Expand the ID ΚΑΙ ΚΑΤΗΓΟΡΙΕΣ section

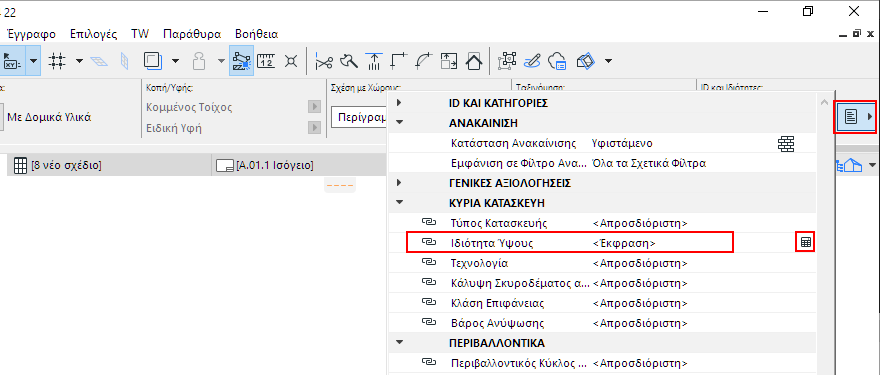tap(399, 103)
